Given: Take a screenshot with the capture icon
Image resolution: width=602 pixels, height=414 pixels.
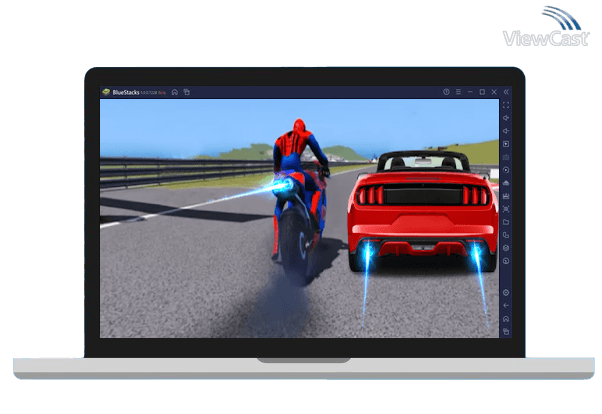Looking at the screenshot, I should 506,209.
